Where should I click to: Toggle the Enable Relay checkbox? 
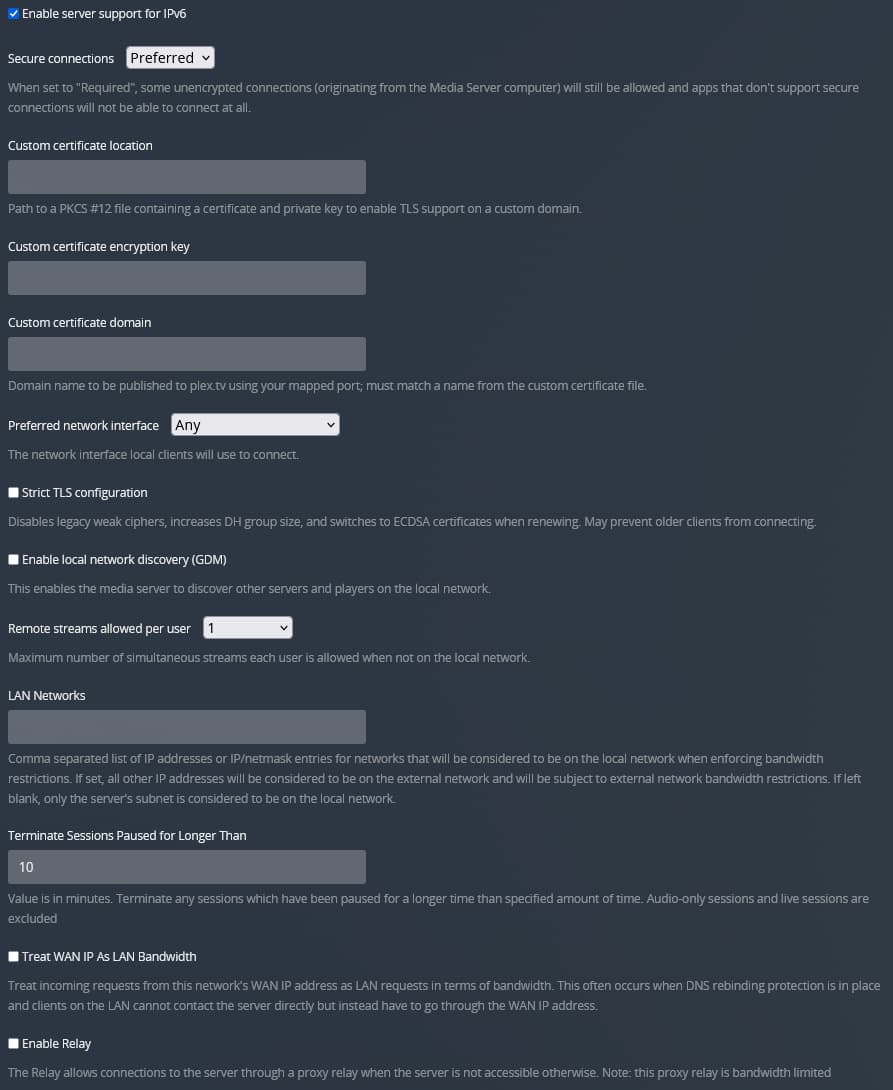[13, 1043]
